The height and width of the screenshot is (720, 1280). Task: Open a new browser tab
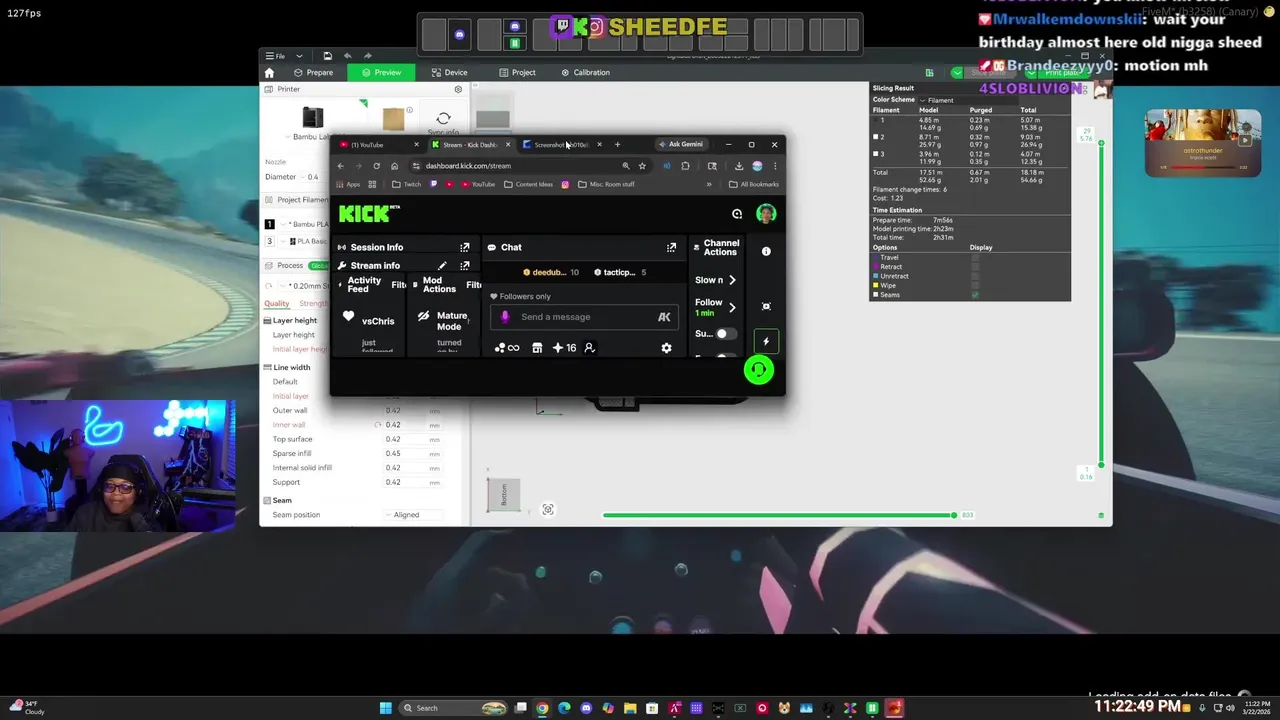617,145
